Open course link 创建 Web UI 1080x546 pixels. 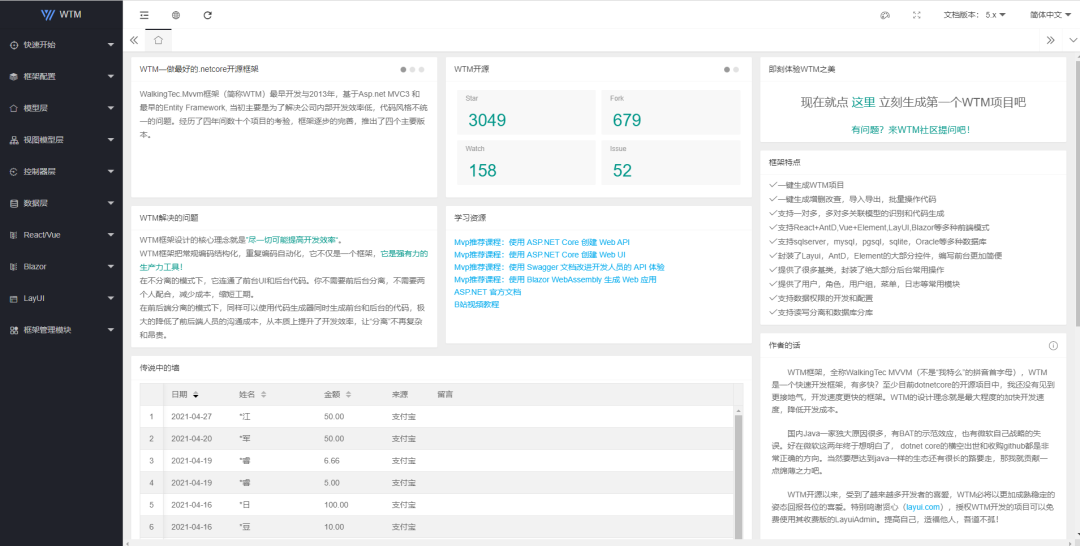[539, 255]
